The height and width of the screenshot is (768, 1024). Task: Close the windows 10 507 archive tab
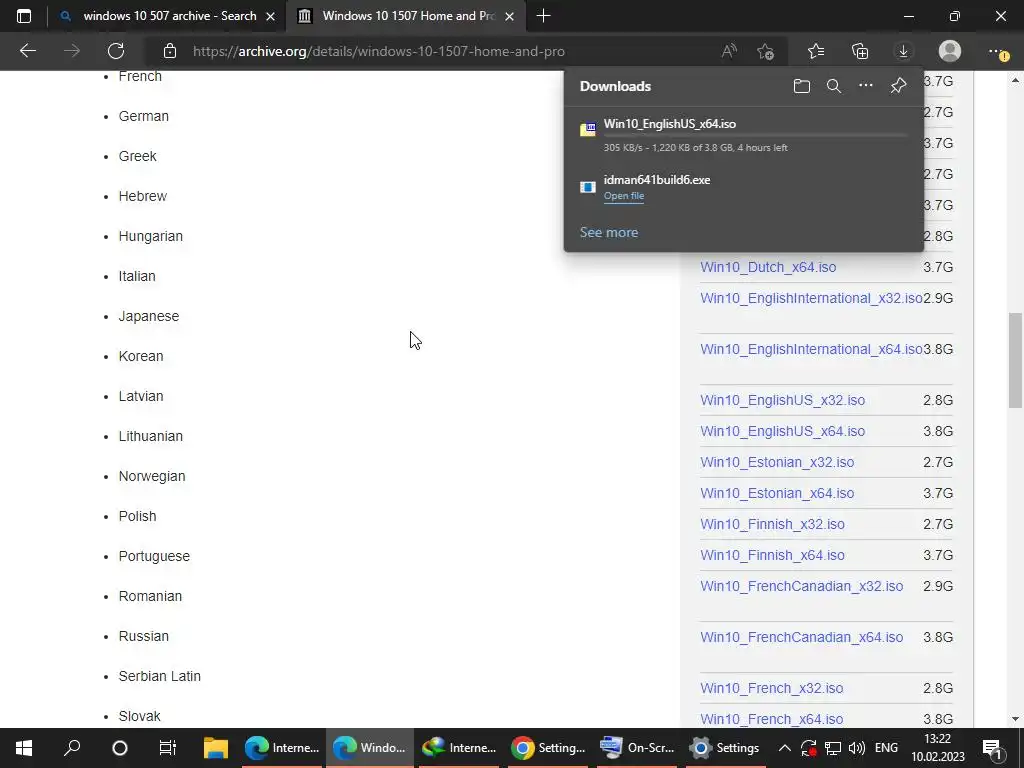pos(270,16)
